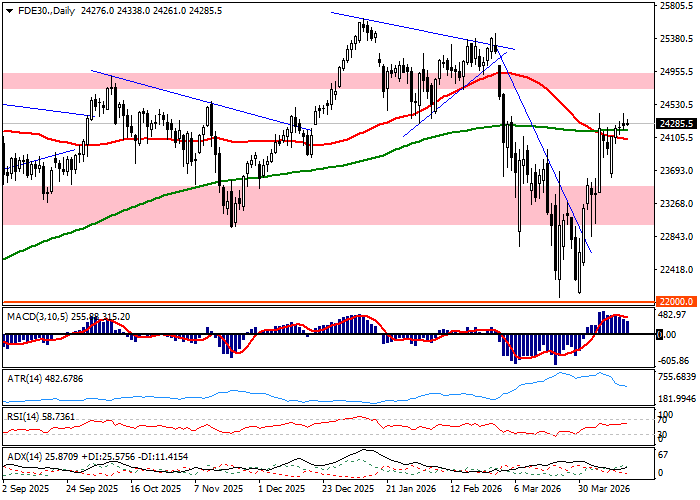Click the 12 Feb 2026 date label
This screenshot has width=700, height=500.
(x=477, y=490)
